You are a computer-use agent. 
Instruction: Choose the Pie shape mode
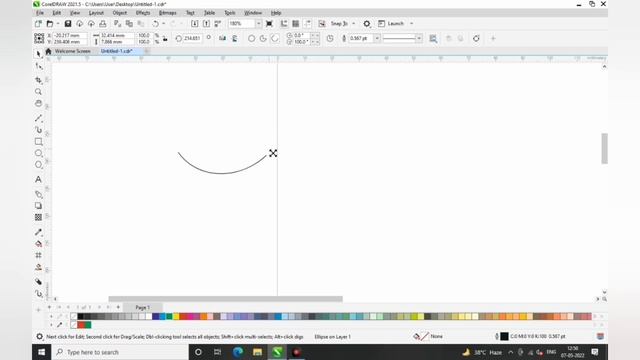point(263,38)
